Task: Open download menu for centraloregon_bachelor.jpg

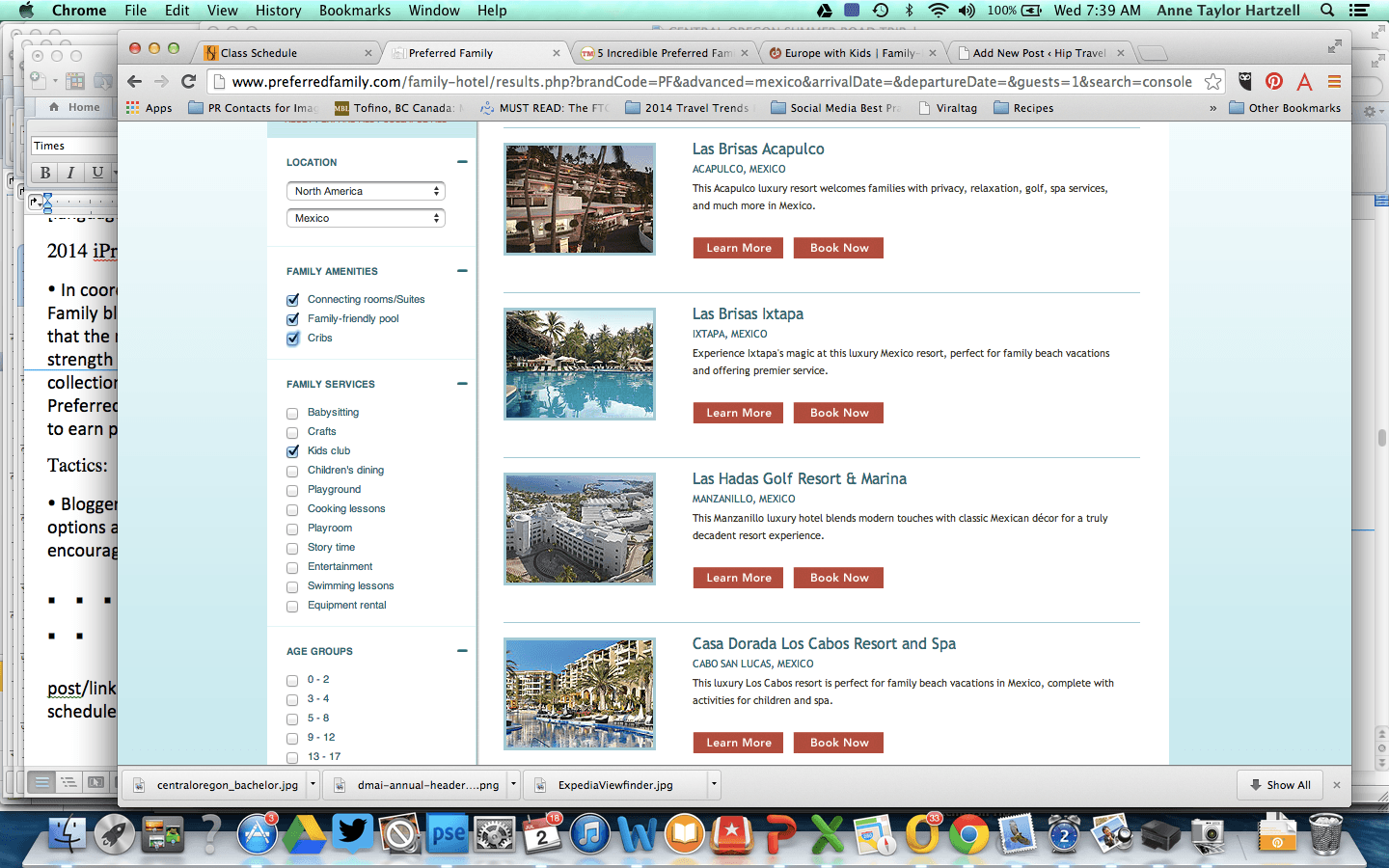Action: [x=313, y=785]
